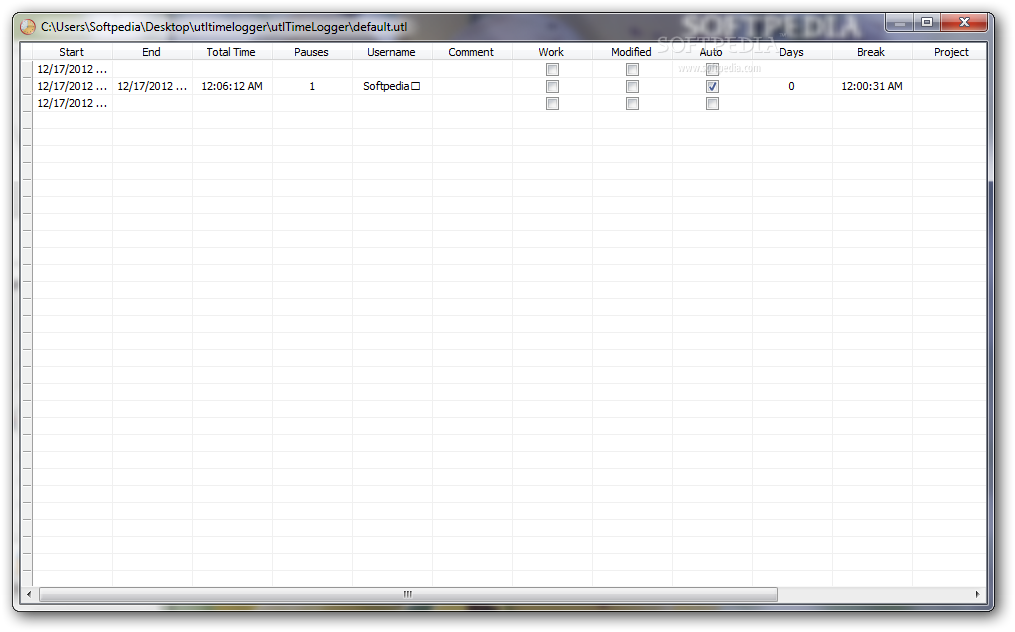The width and height of the screenshot is (1015, 632).
Task: Sort by the Start column header
Action: (x=72, y=52)
